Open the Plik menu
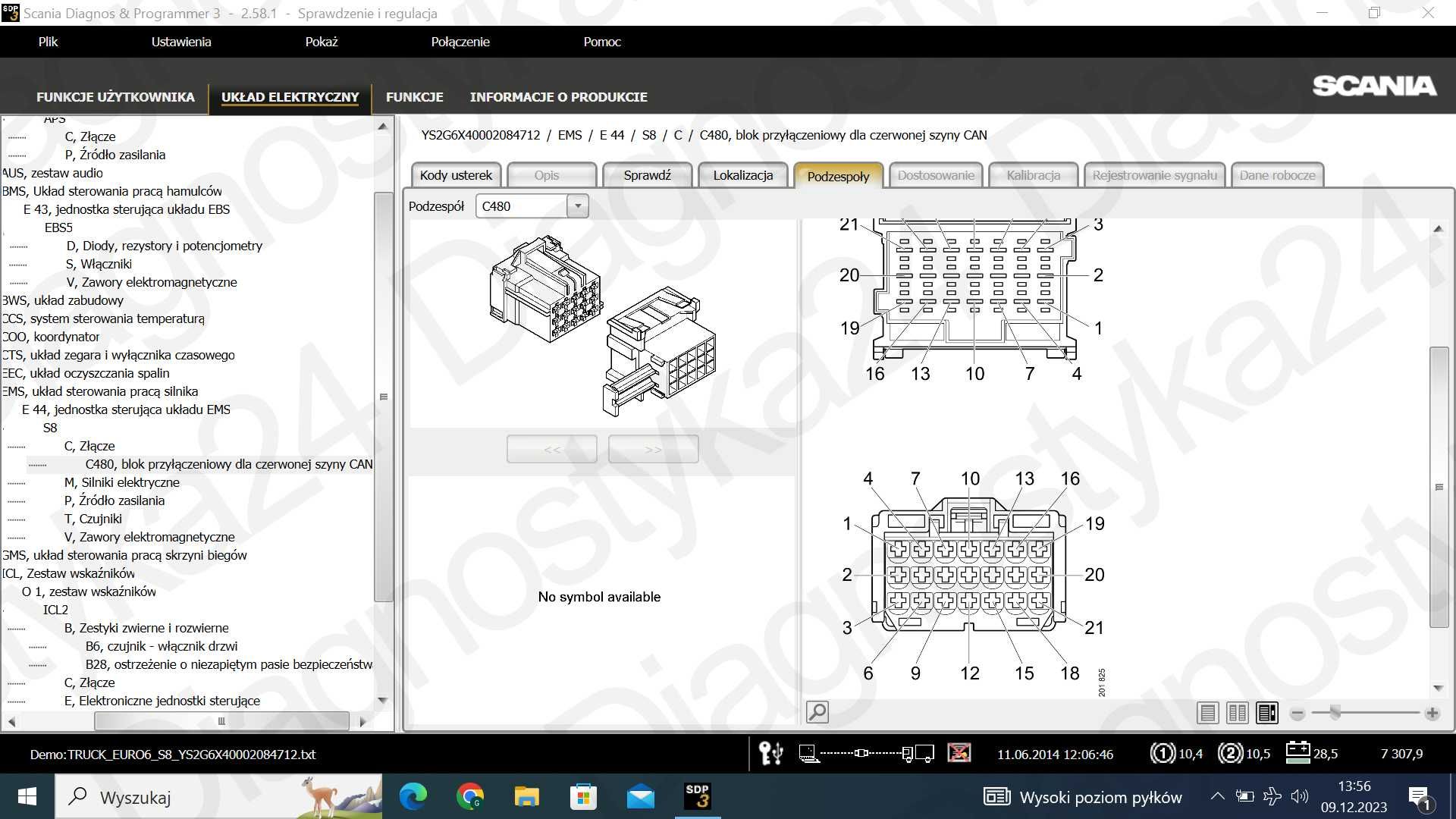1456x819 pixels. click(x=48, y=42)
